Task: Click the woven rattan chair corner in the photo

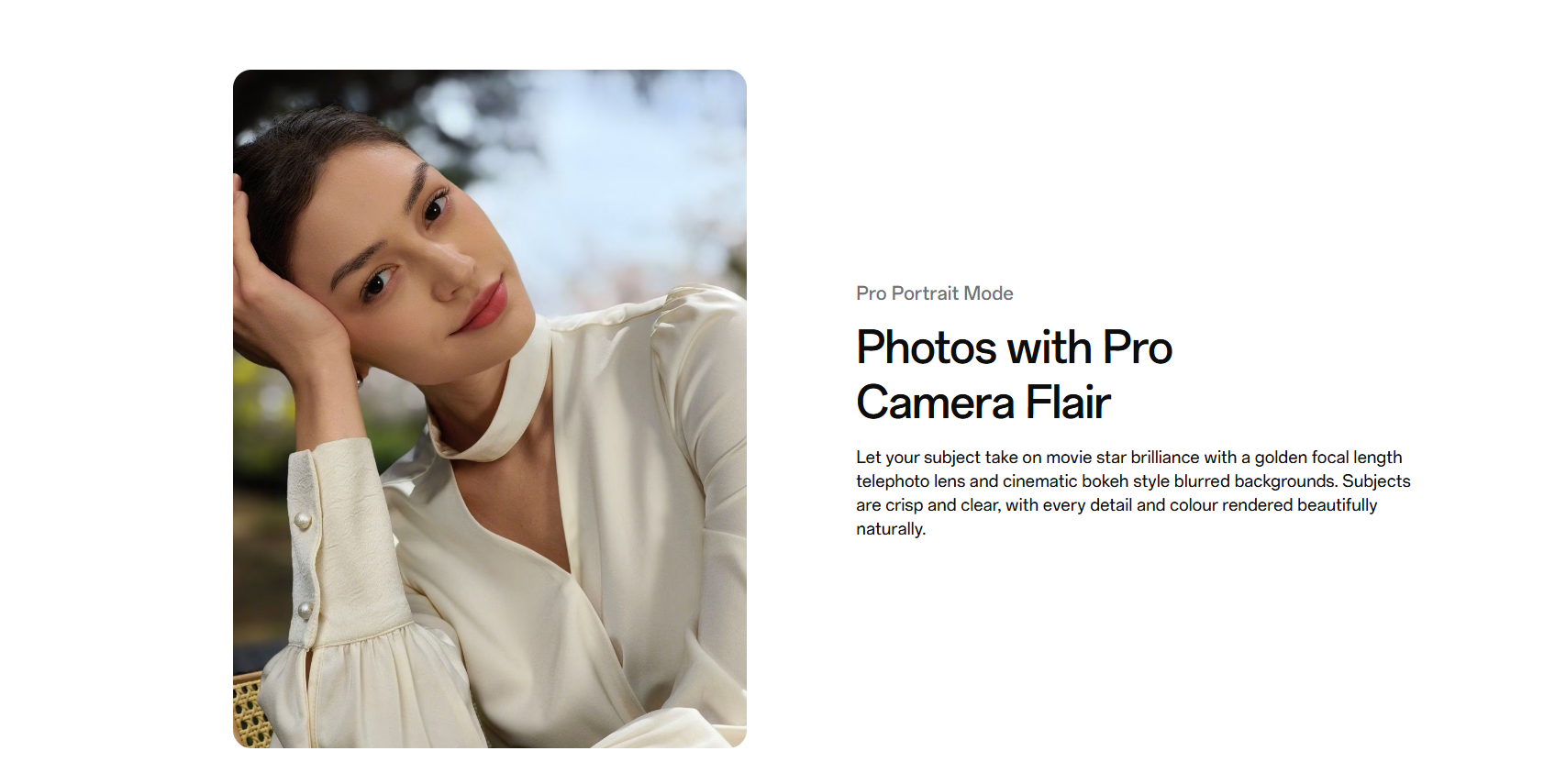Action: 249,710
